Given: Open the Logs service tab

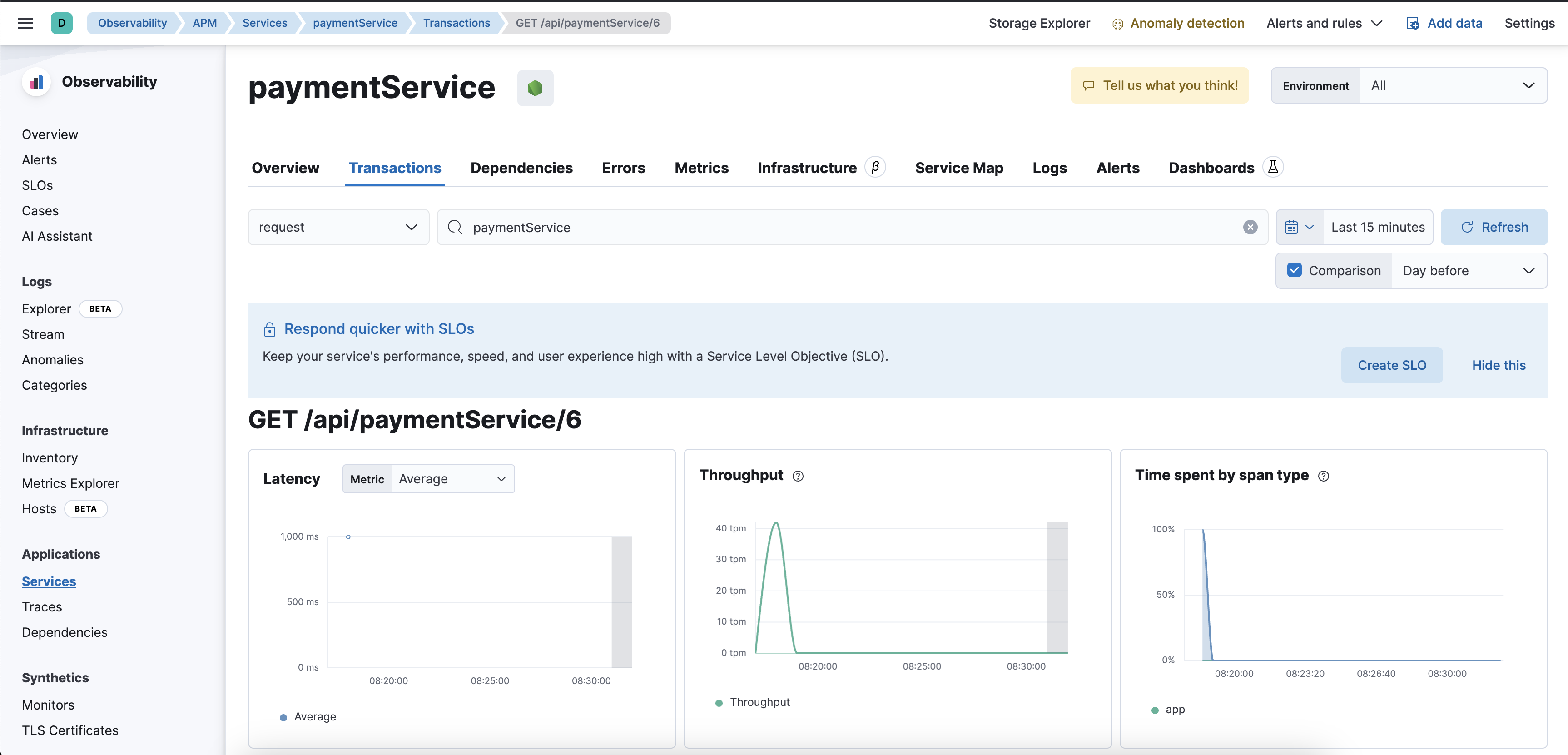Looking at the screenshot, I should [1049, 168].
